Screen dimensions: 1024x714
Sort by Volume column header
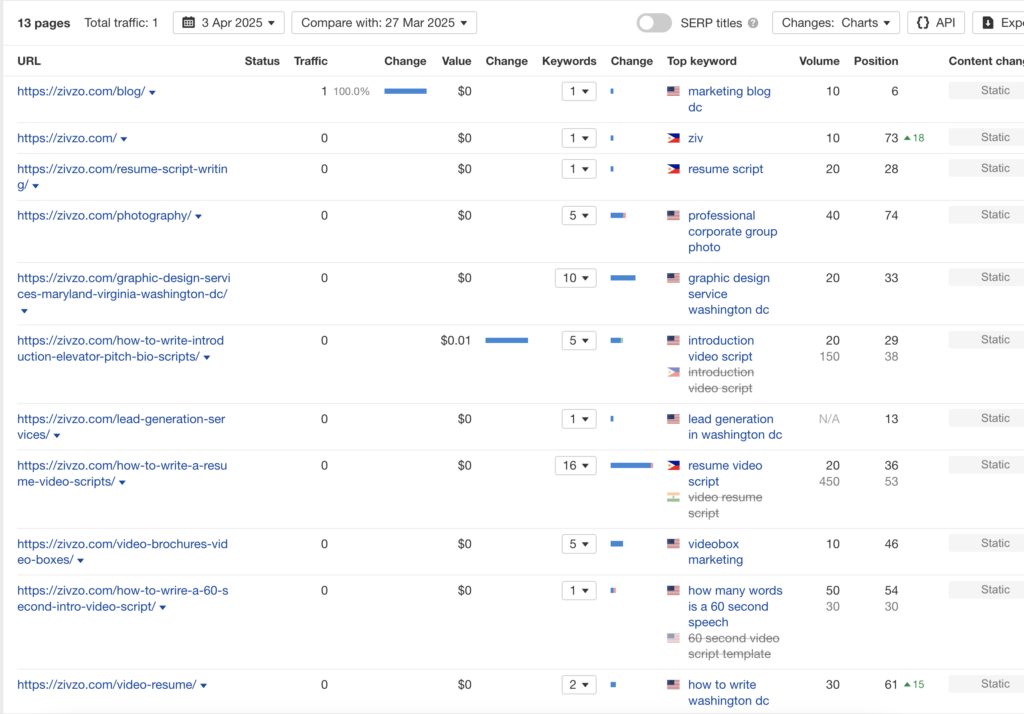pos(819,61)
